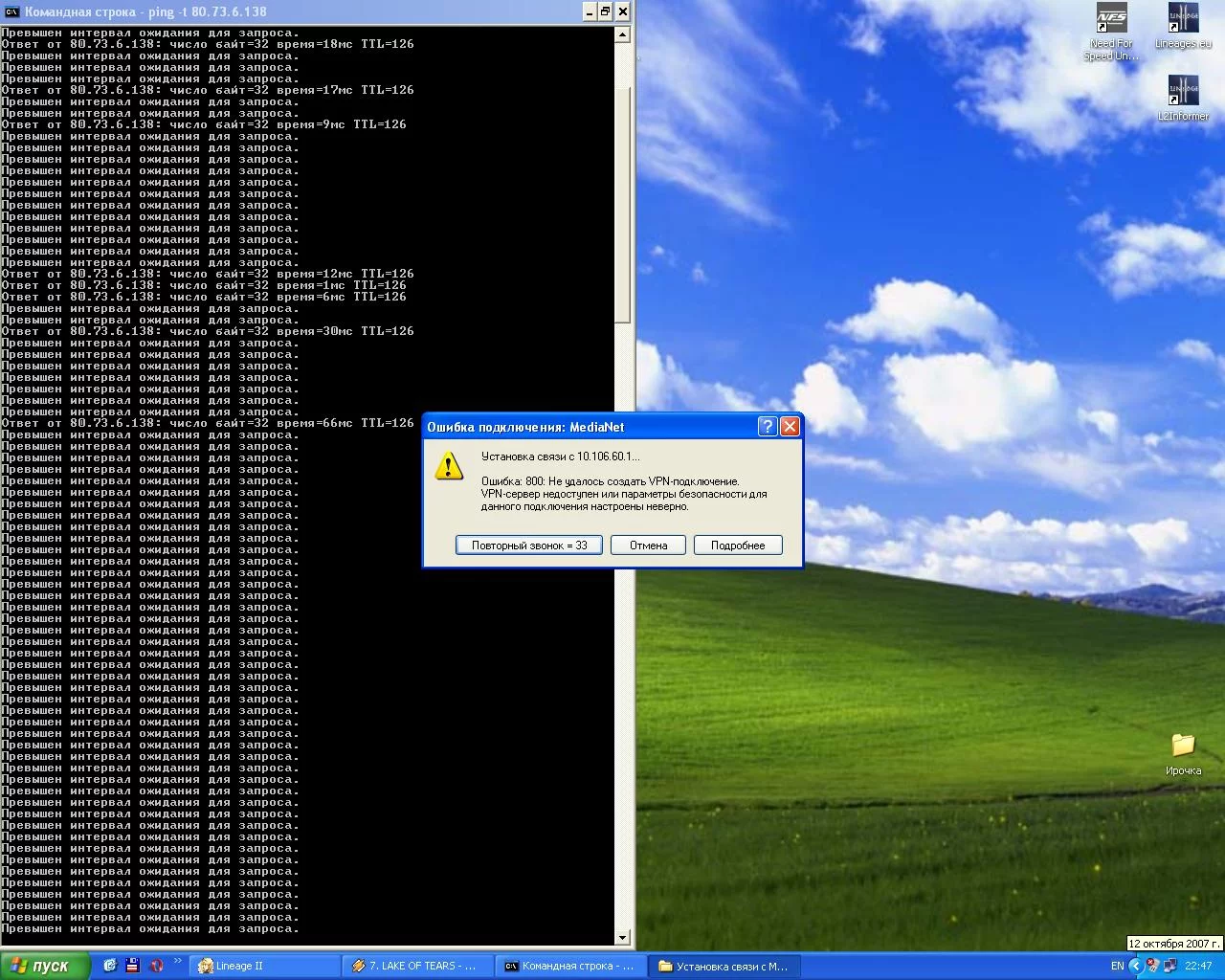This screenshot has width=1225, height=980.
Task: Close the command prompt window
Action: [x=623, y=11]
